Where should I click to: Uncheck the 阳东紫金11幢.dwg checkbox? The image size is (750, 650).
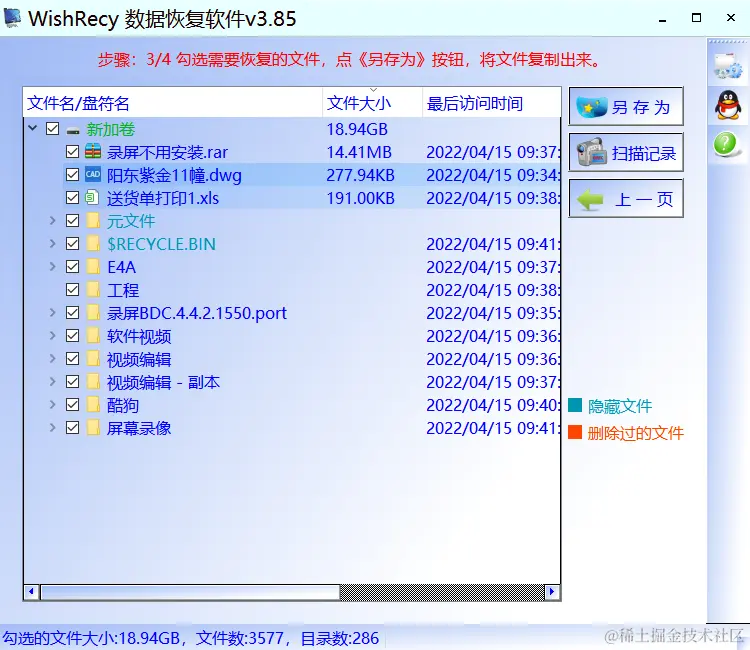[72, 175]
